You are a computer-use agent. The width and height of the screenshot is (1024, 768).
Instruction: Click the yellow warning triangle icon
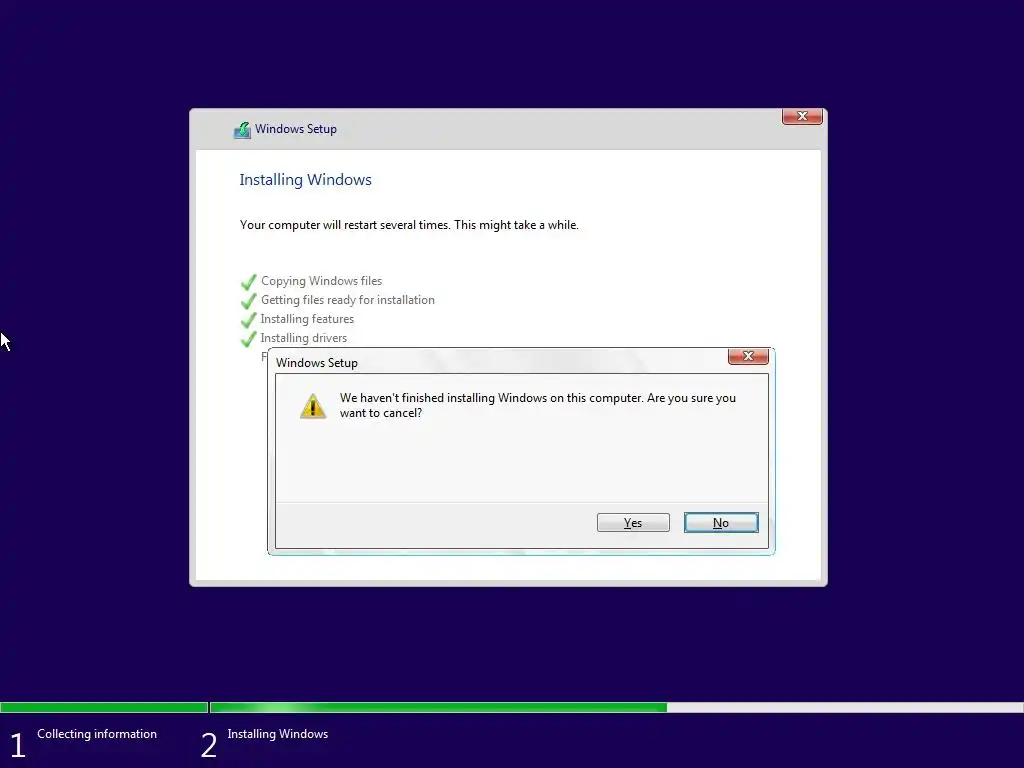tap(313, 406)
